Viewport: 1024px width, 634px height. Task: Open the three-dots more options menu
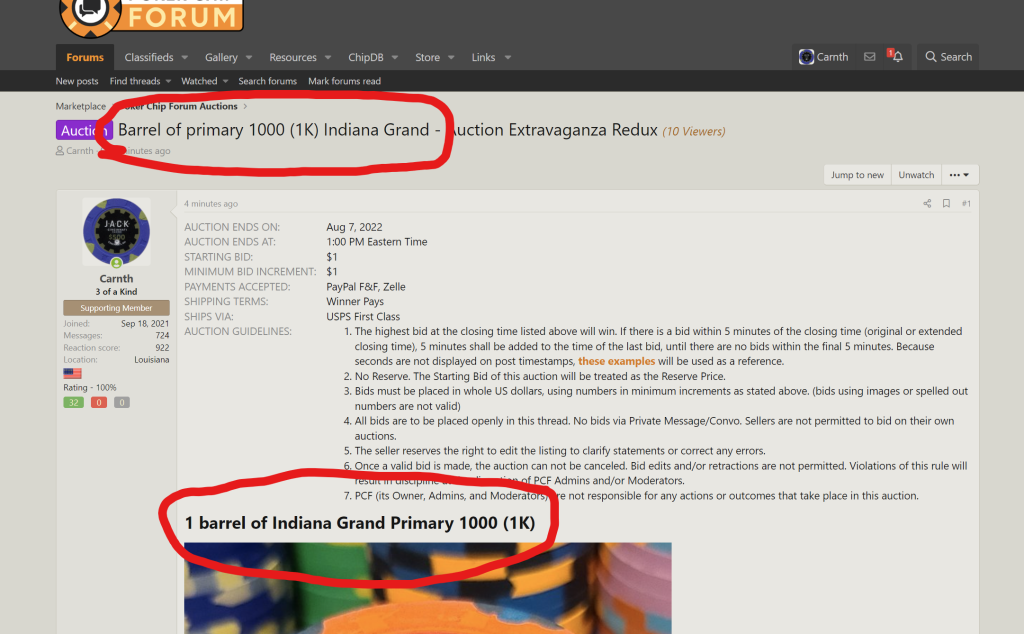pos(959,175)
